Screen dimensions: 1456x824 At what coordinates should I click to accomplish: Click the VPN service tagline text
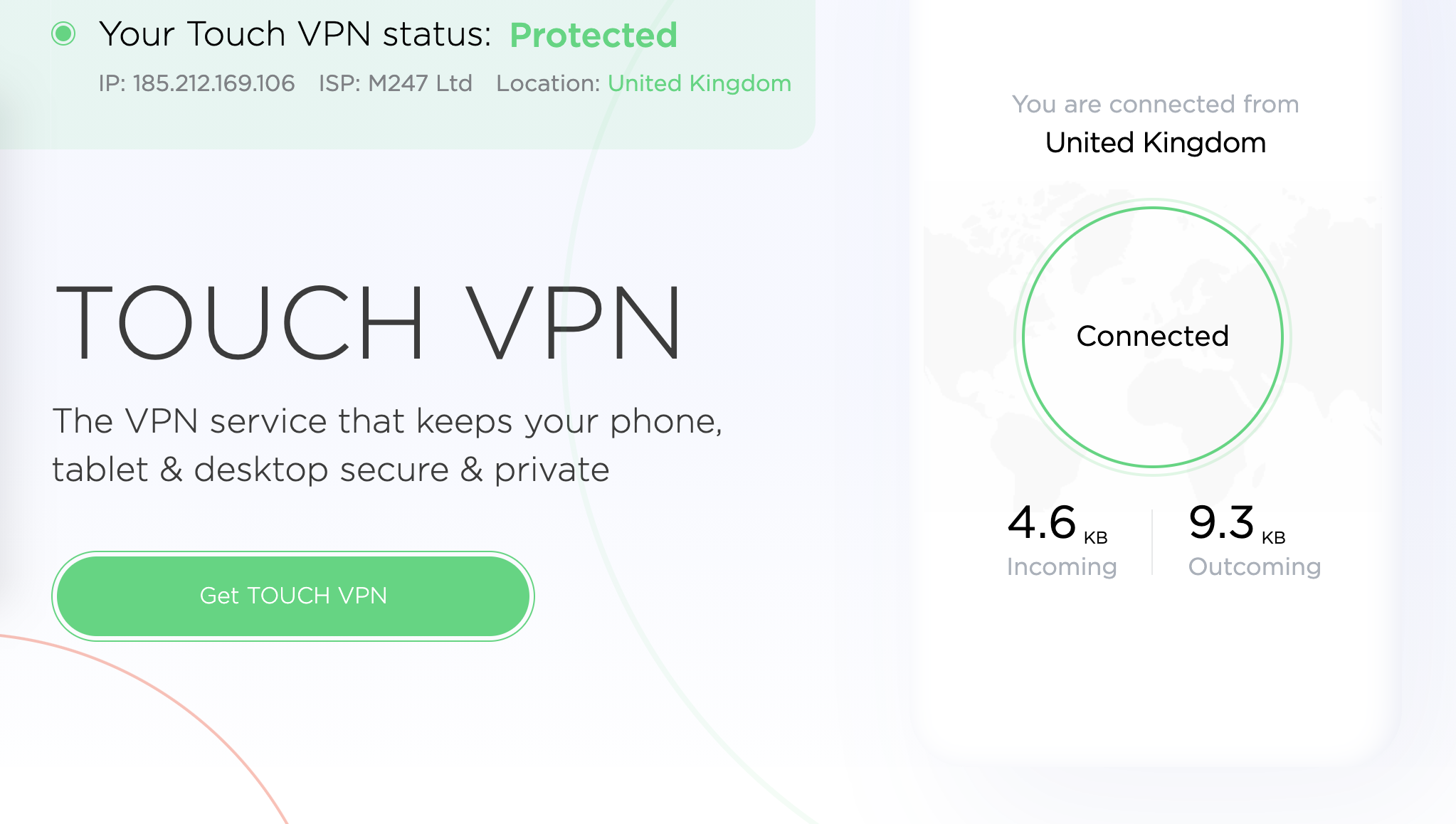click(x=387, y=445)
